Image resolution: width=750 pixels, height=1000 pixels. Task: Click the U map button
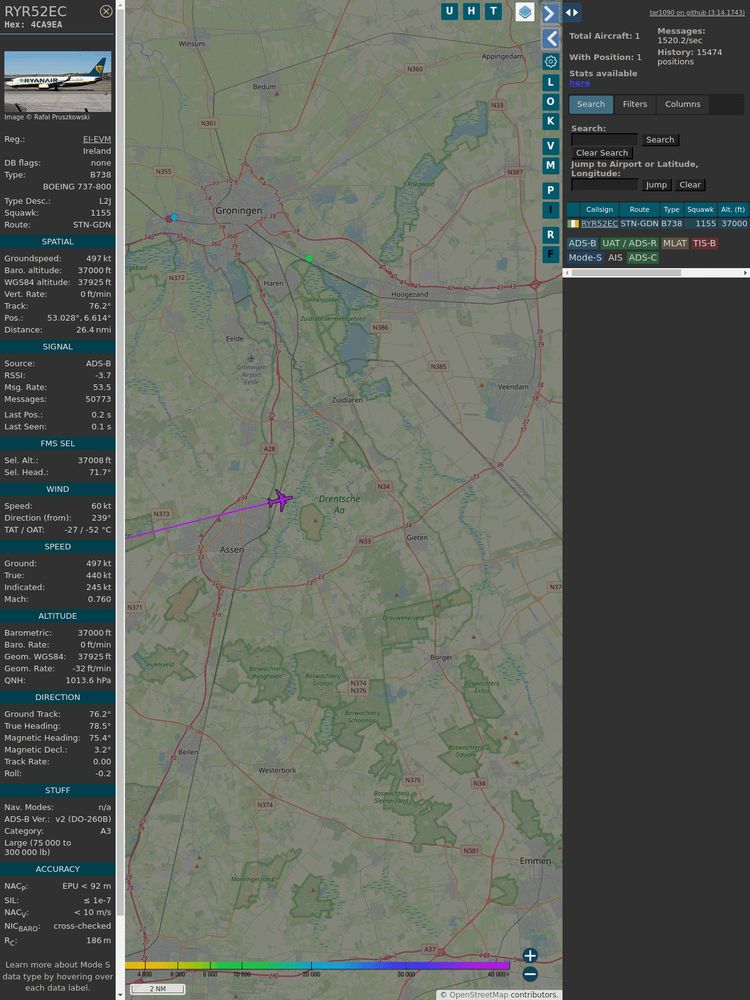click(x=450, y=11)
